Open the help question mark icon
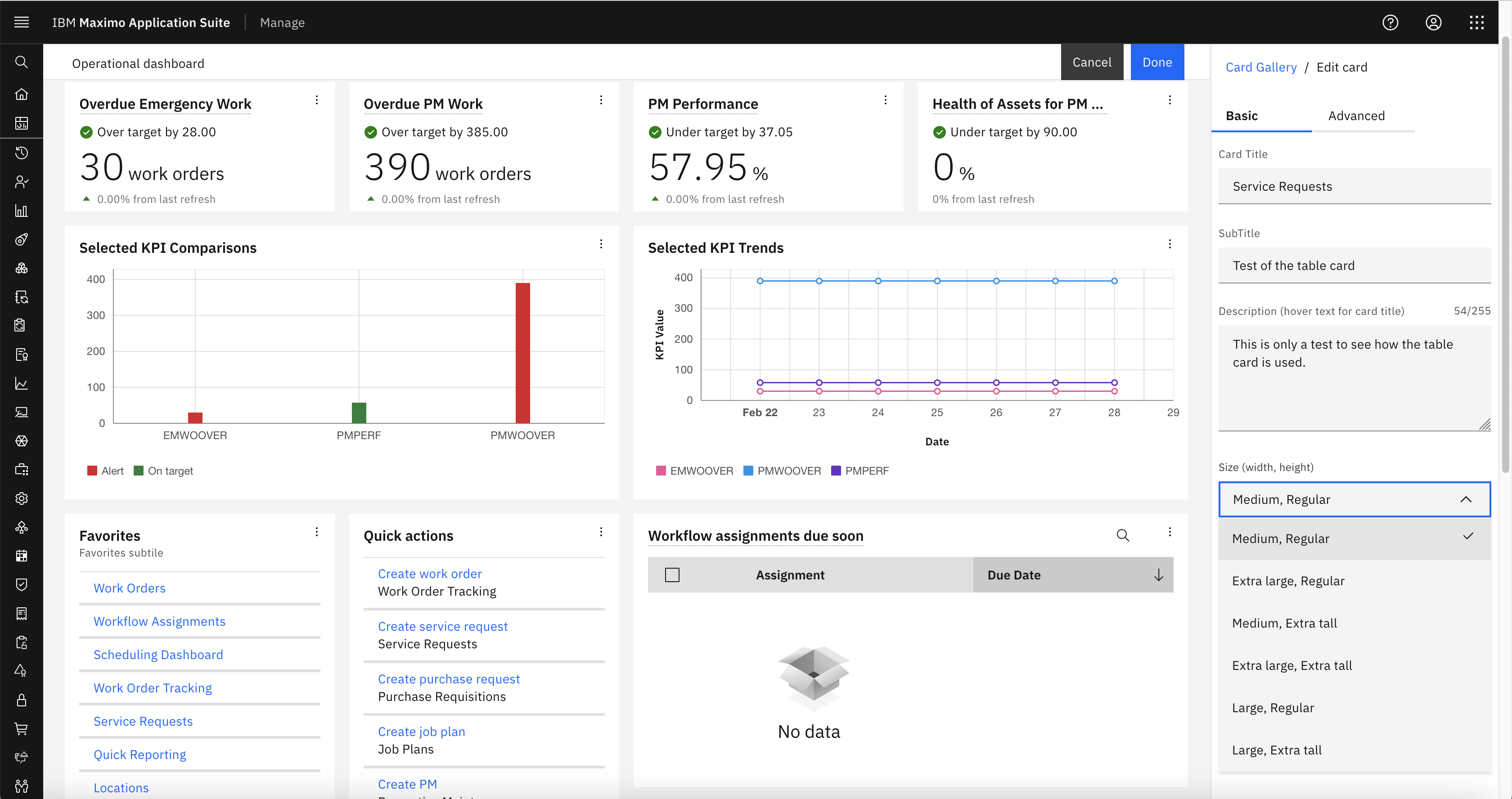 click(1390, 22)
